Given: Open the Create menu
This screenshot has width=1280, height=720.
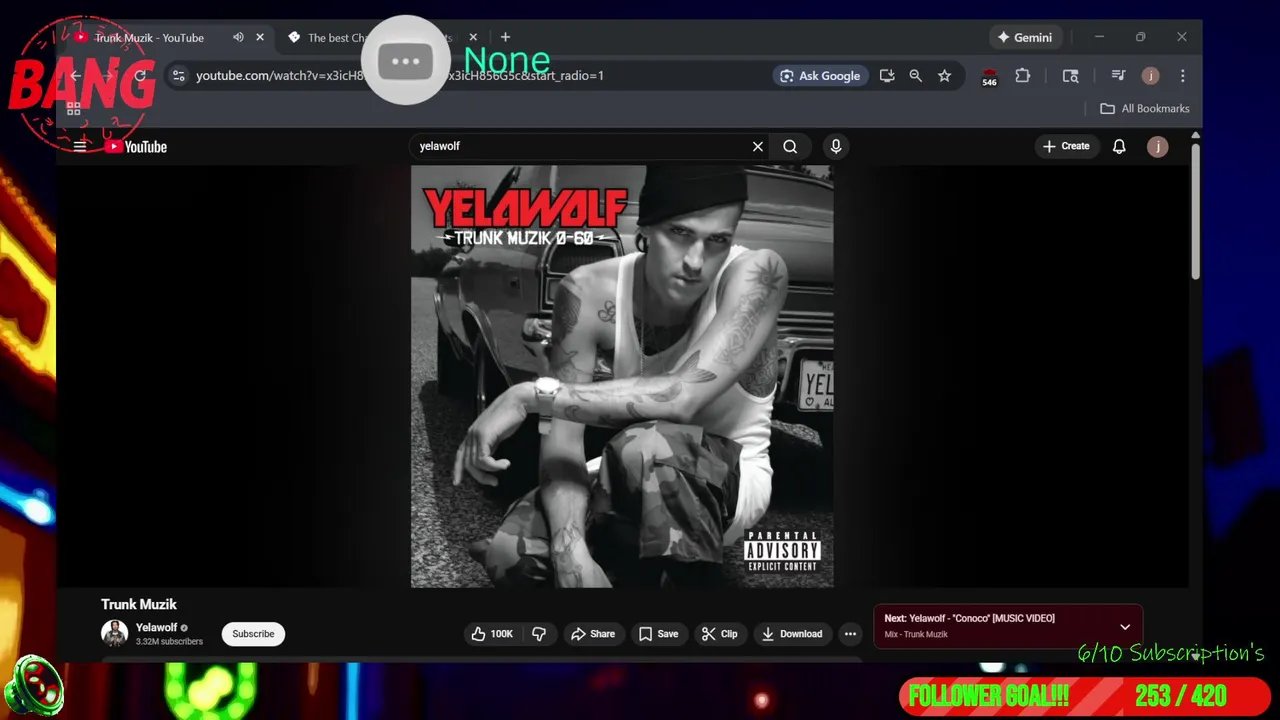Looking at the screenshot, I should pyautogui.click(x=1066, y=146).
